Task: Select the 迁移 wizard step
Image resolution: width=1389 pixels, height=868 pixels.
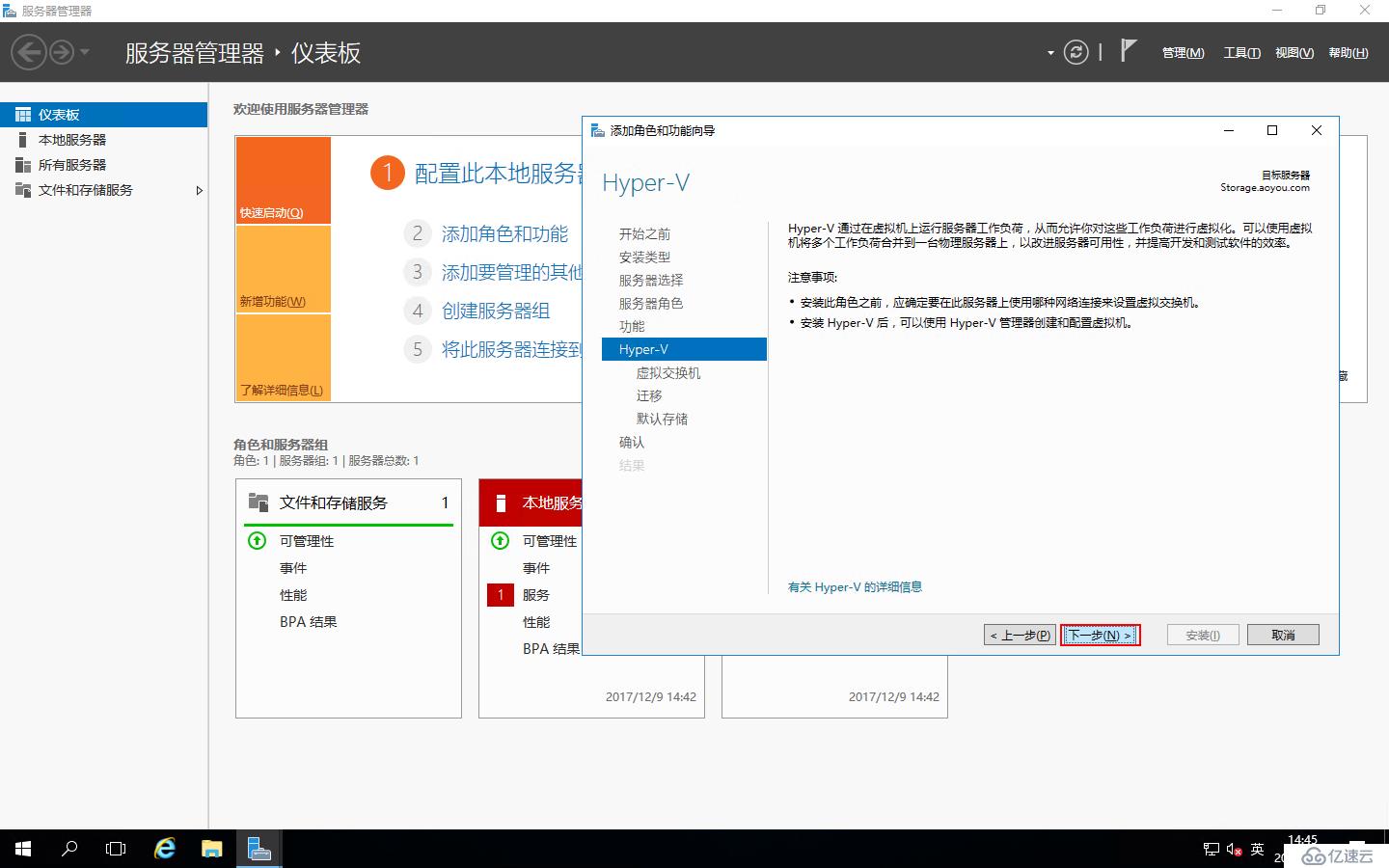Action: [649, 396]
